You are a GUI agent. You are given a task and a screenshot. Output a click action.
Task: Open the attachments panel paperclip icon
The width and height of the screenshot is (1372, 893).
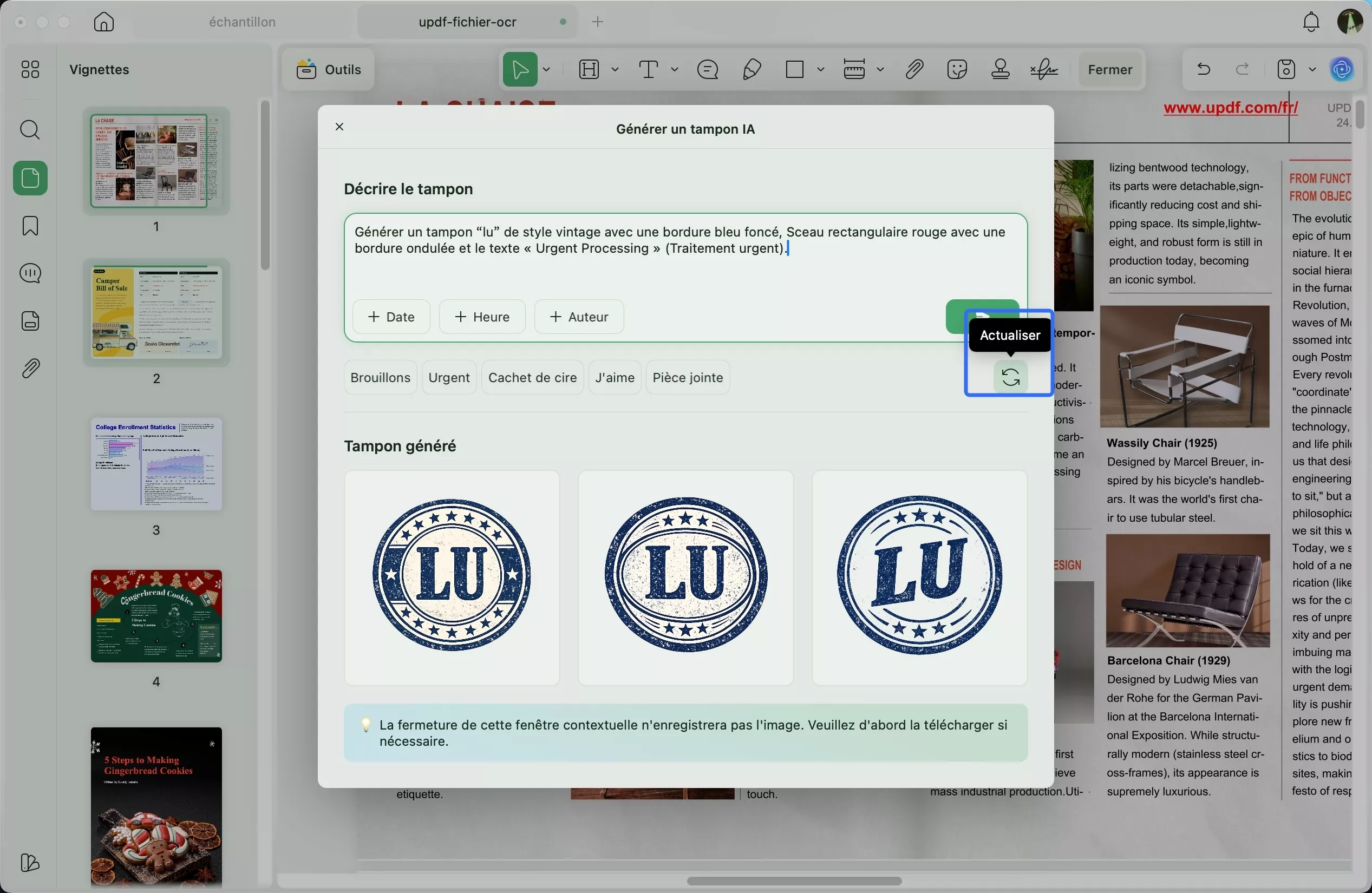(30, 368)
